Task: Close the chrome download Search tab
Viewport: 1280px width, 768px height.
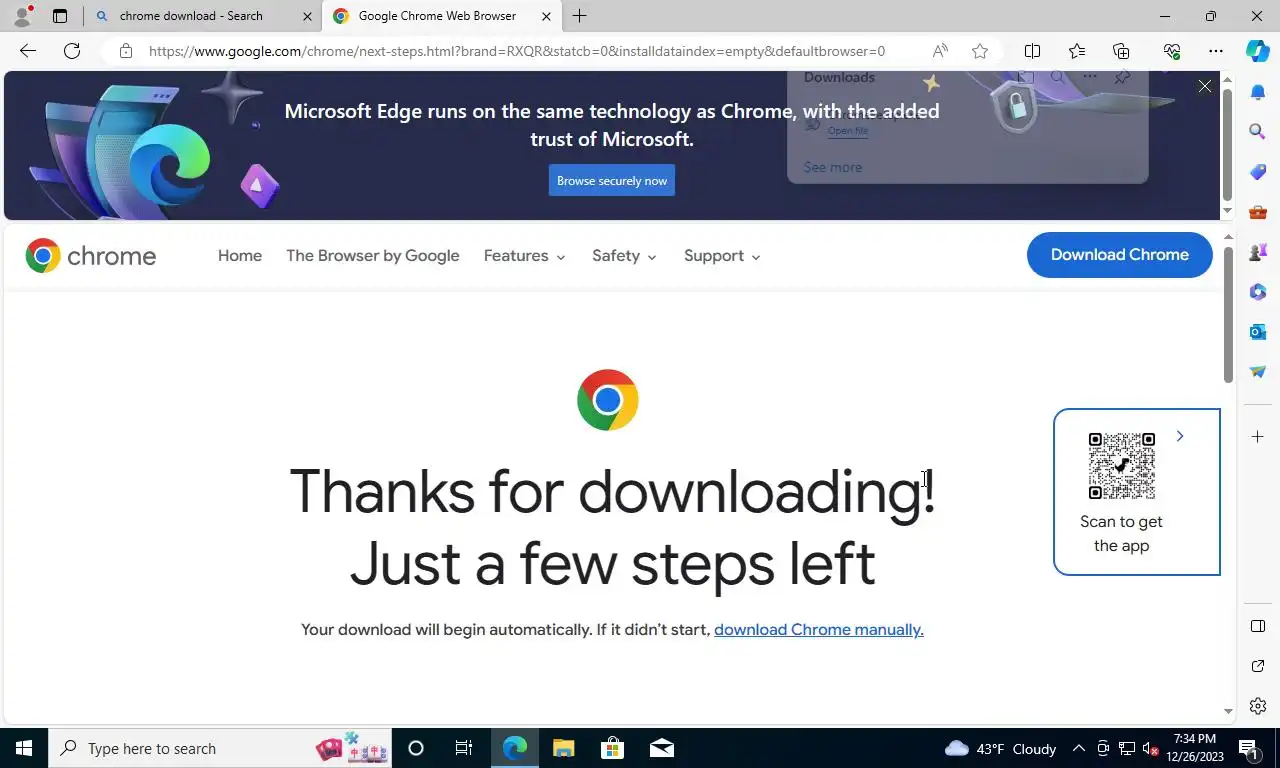Action: coord(308,16)
